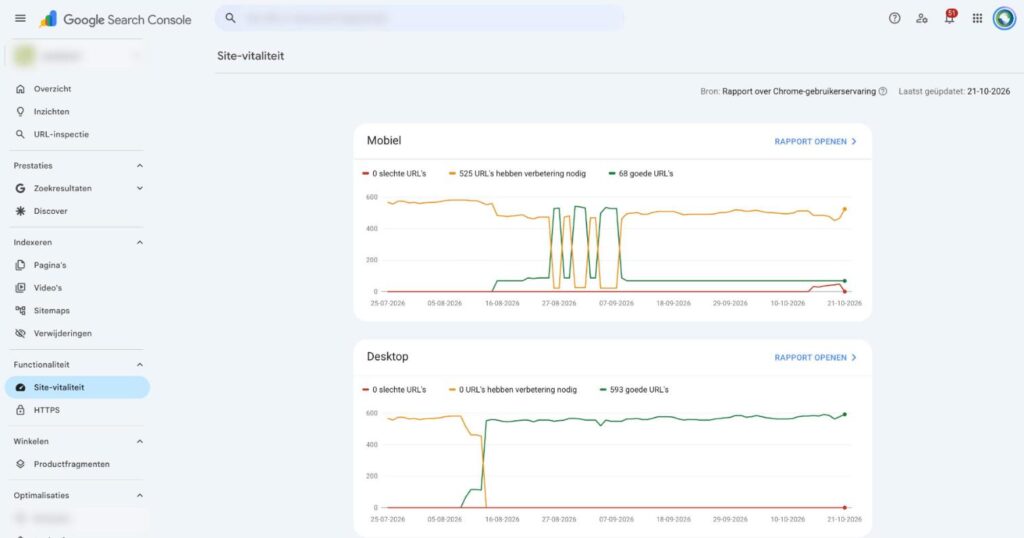Image resolution: width=1024 pixels, height=538 pixels.
Task: Click the Site-vitaliteit gauge icon
Action: 20,387
